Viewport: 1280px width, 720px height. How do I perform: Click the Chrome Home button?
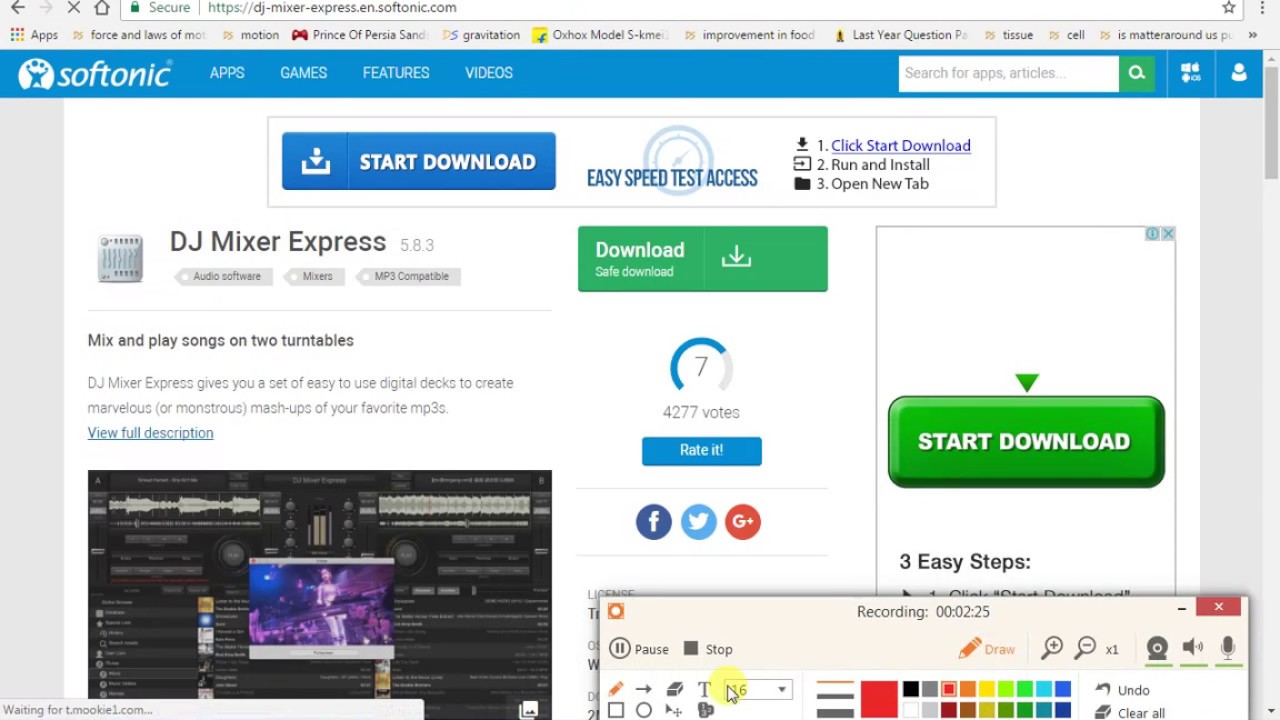tap(102, 8)
